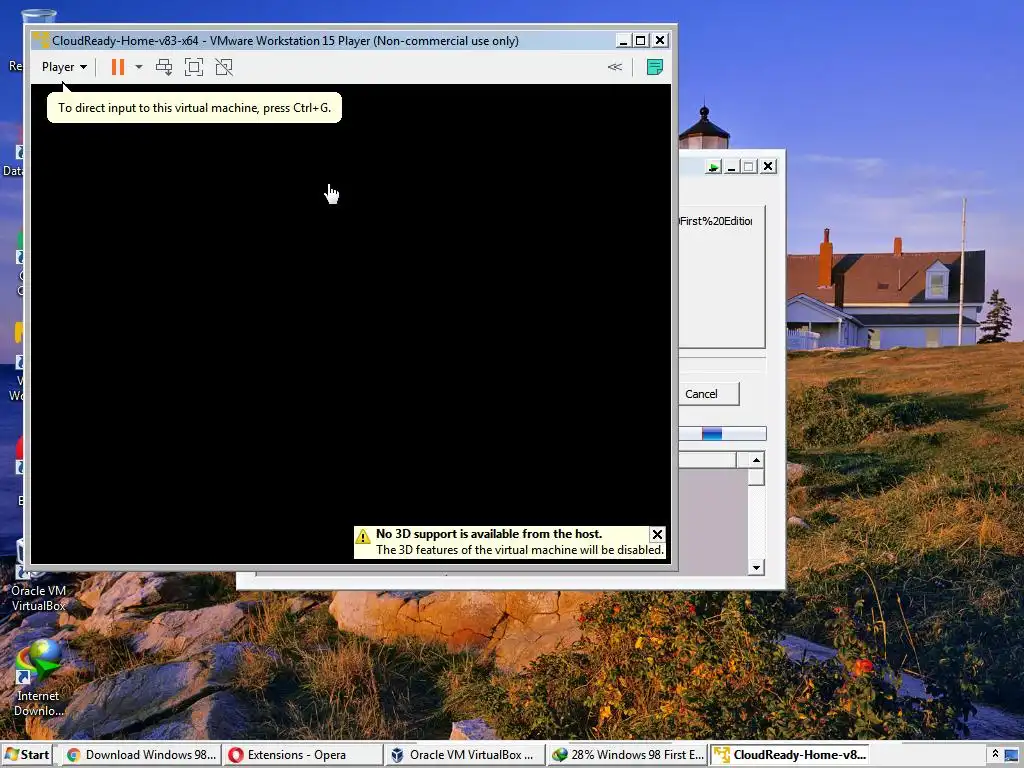Click the green tray icon in download dialog title
The height and width of the screenshot is (768, 1024).
pyautogui.click(x=713, y=167)
